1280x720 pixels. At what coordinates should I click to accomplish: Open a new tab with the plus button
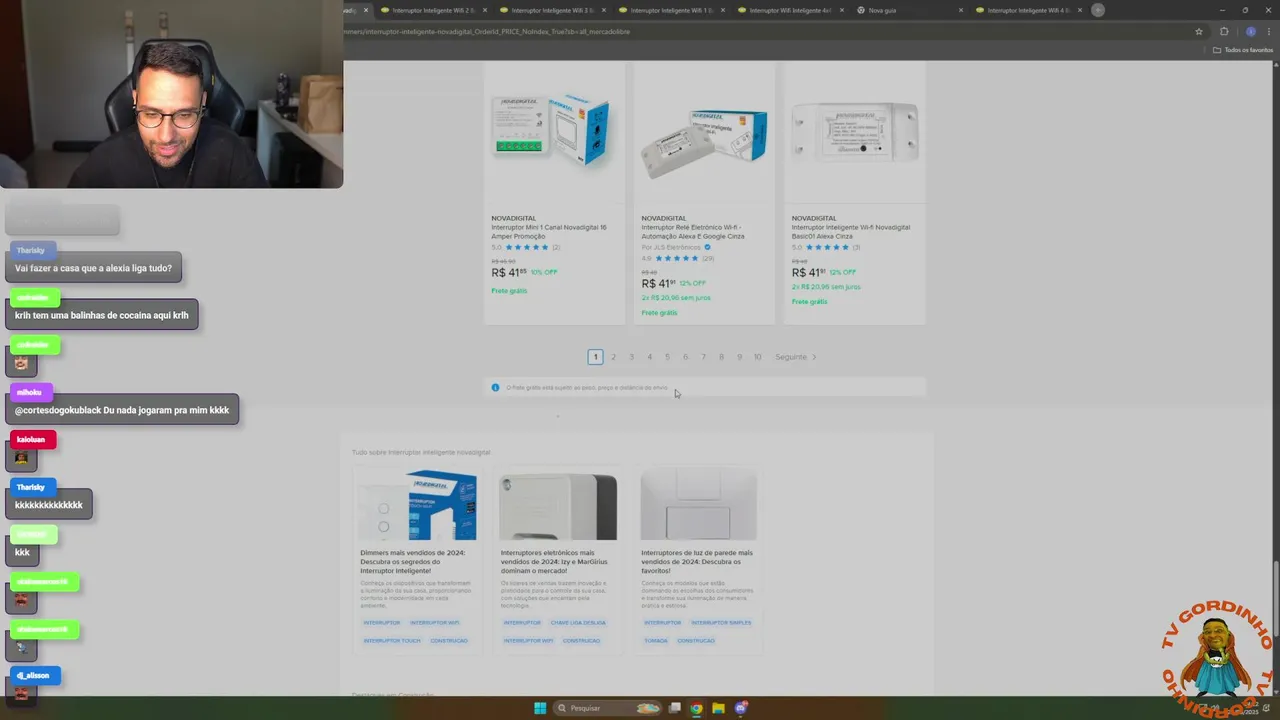tap(1098, 10)
